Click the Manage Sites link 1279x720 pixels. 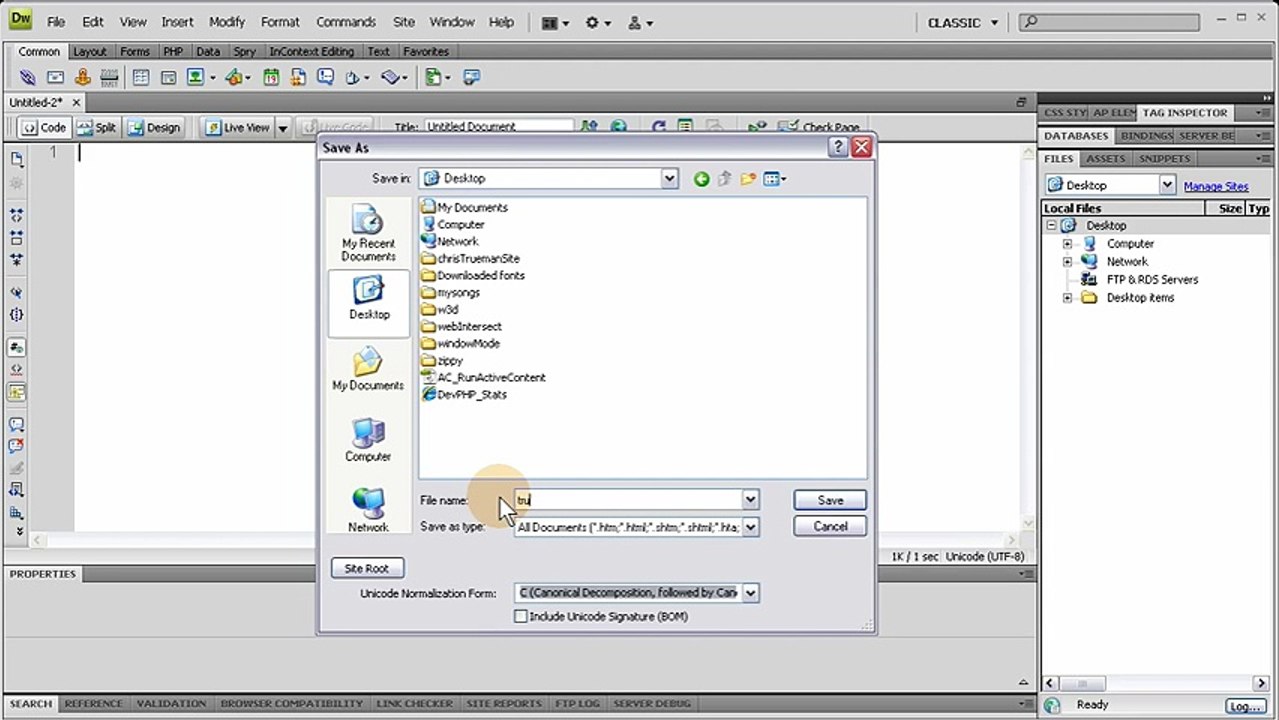(1216, 186)
